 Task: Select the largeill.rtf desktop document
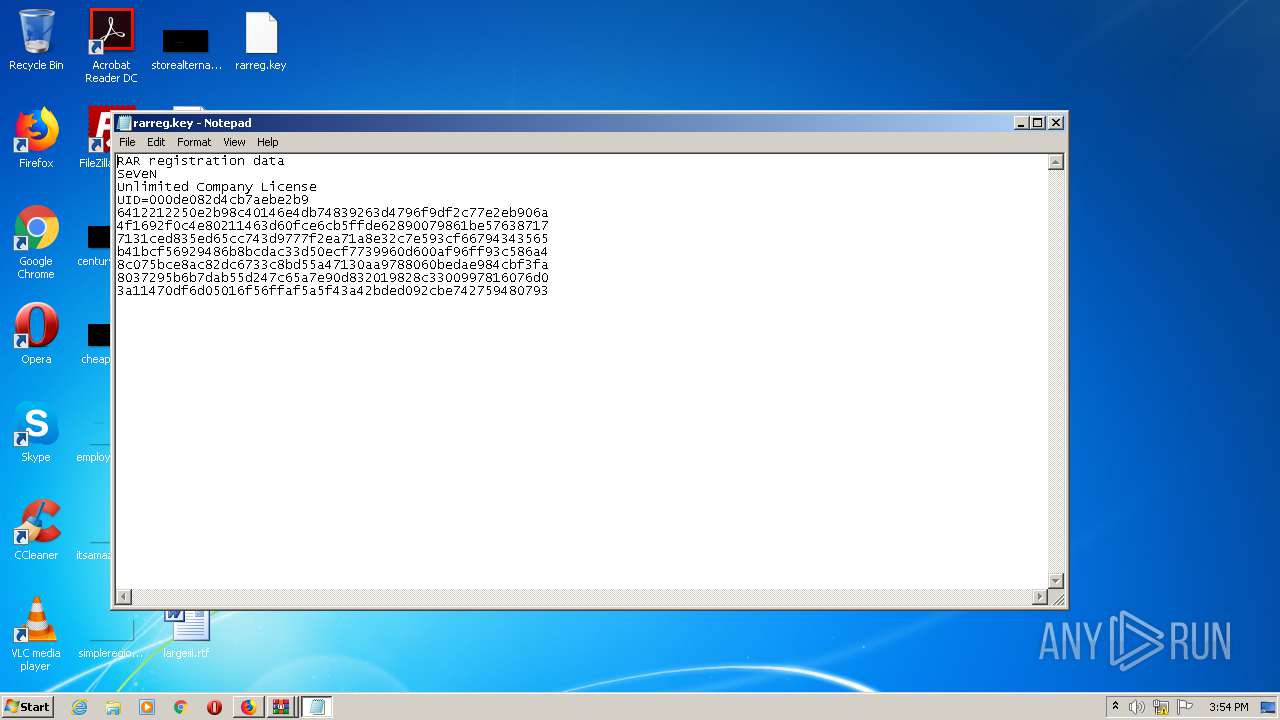click(x=187, y=634)
